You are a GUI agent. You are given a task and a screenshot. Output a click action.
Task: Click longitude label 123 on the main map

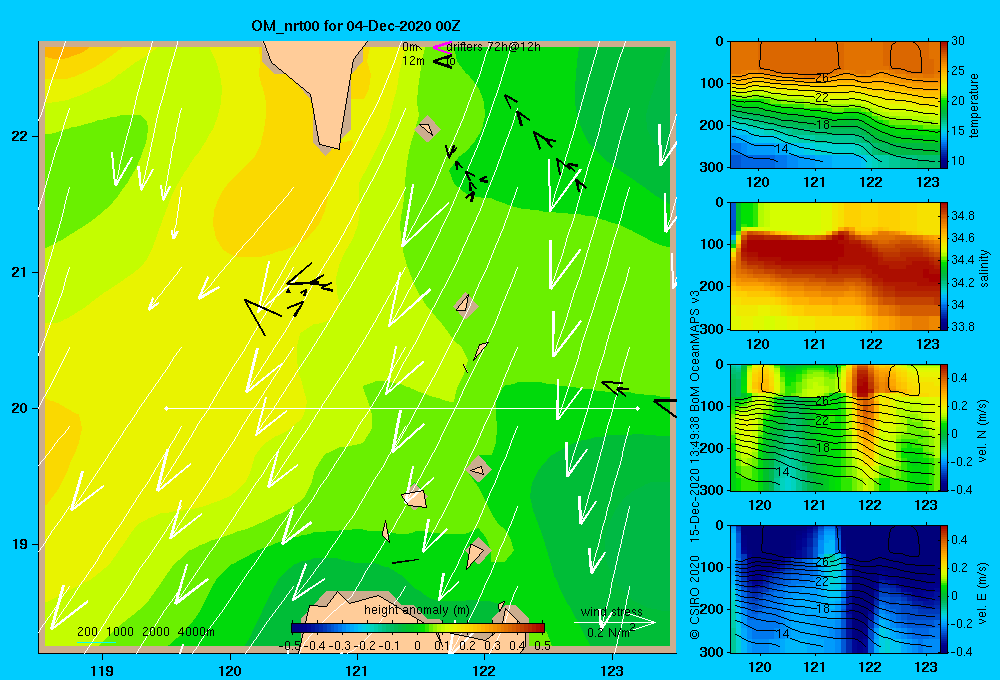click(x=612, y=670)
